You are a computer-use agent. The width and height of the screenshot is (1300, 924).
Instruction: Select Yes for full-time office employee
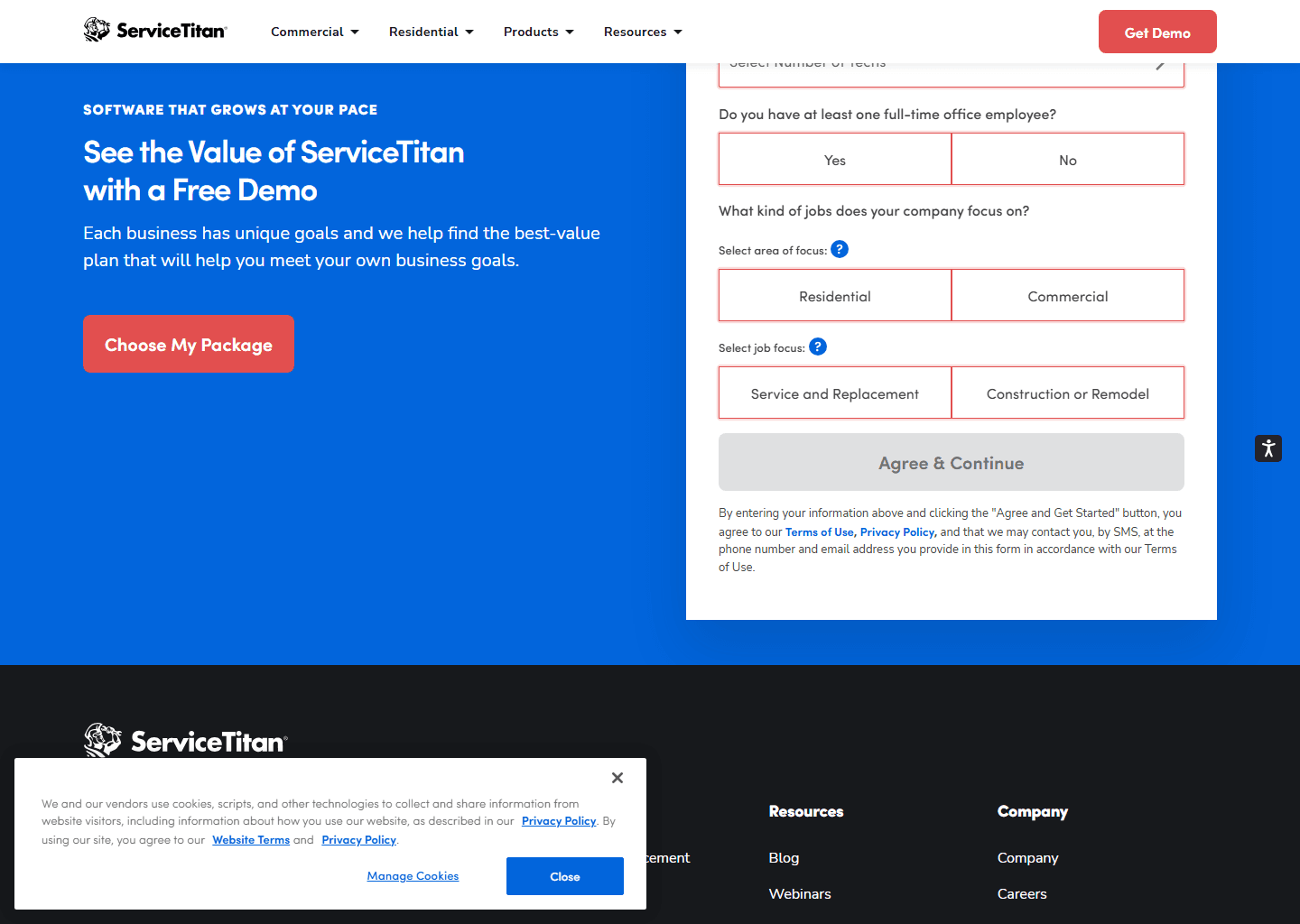835,160
